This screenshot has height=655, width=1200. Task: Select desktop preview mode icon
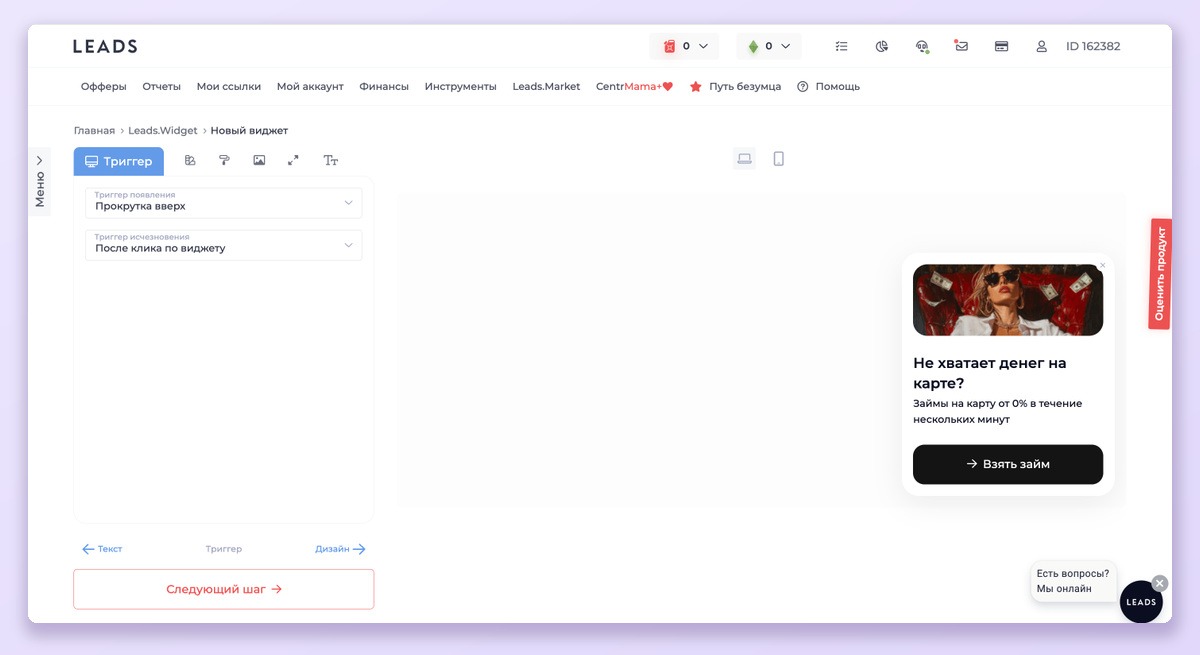click(x=744, y=158)
